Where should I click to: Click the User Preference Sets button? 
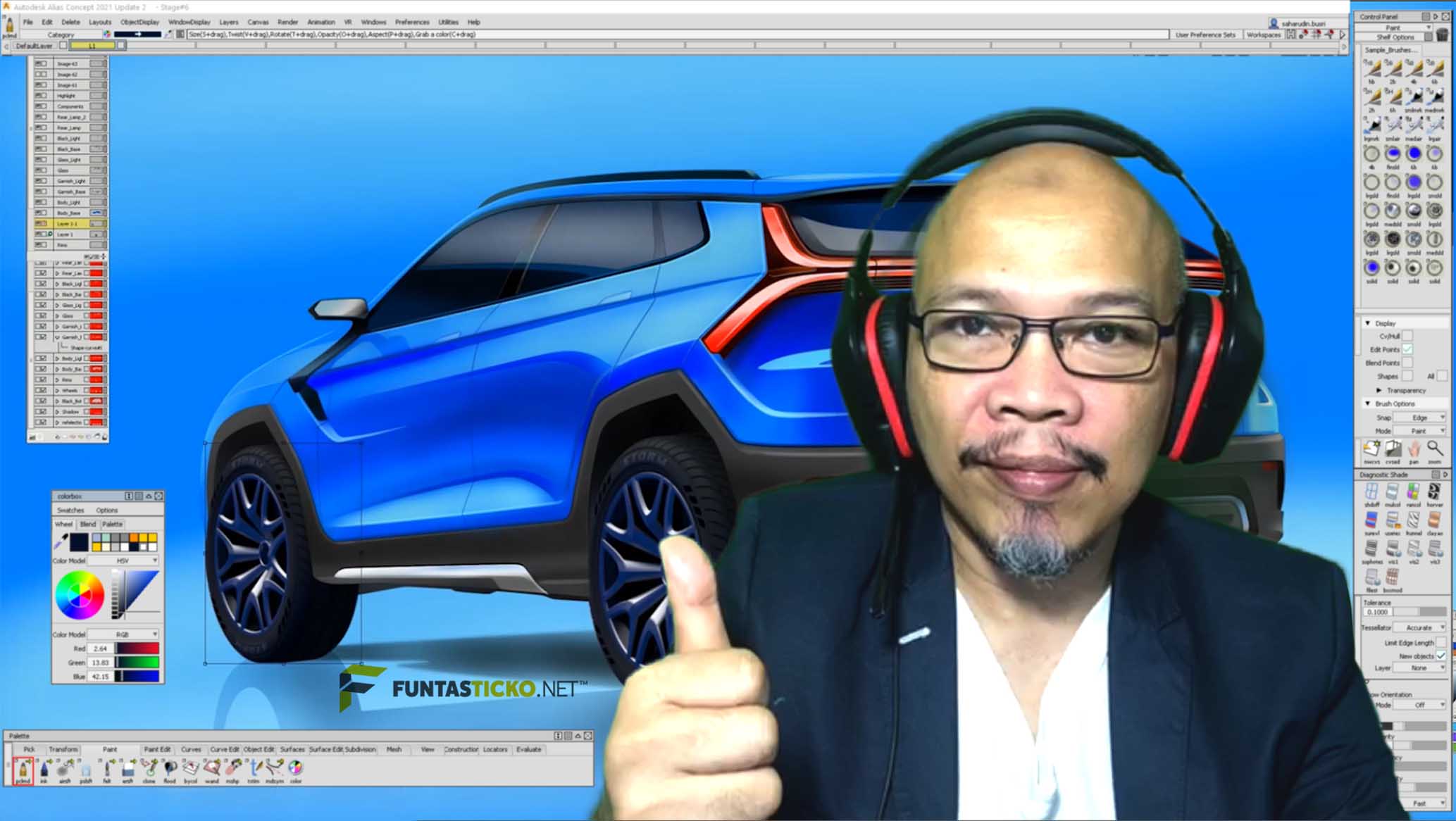pos(1205,35)
